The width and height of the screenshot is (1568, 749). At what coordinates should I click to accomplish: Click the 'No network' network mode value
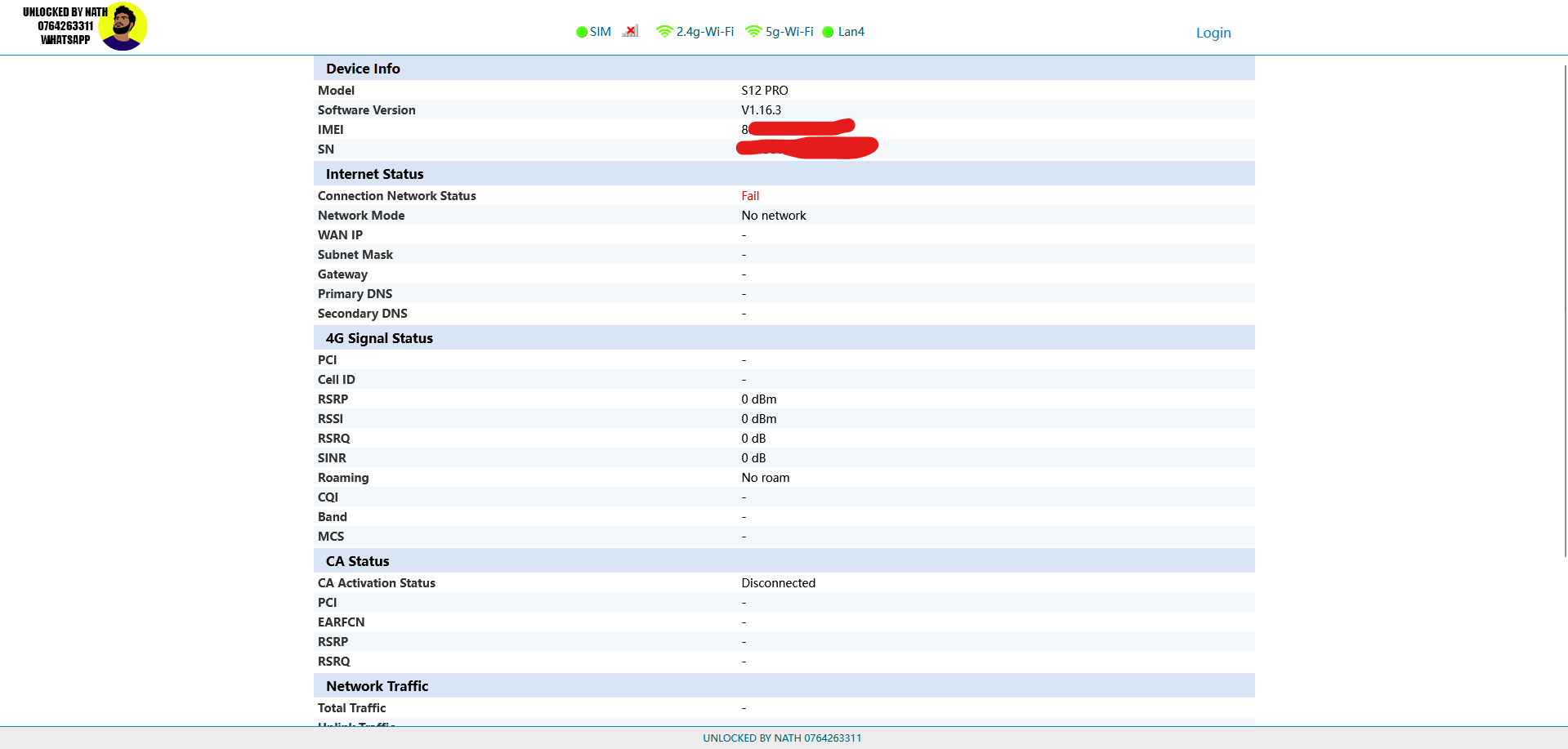pos(774,216)
